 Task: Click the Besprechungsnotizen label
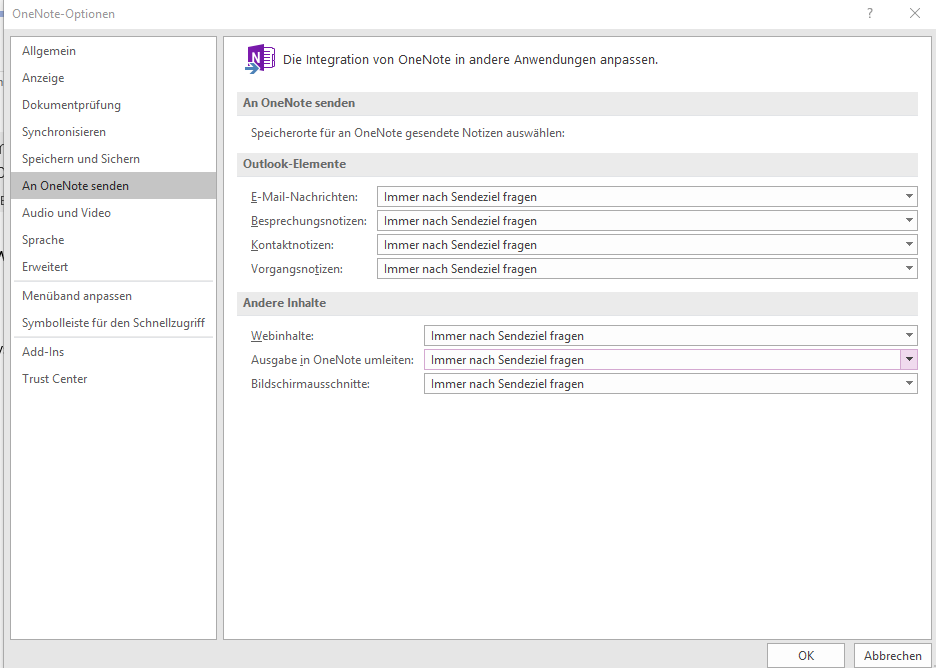(309, 221)
